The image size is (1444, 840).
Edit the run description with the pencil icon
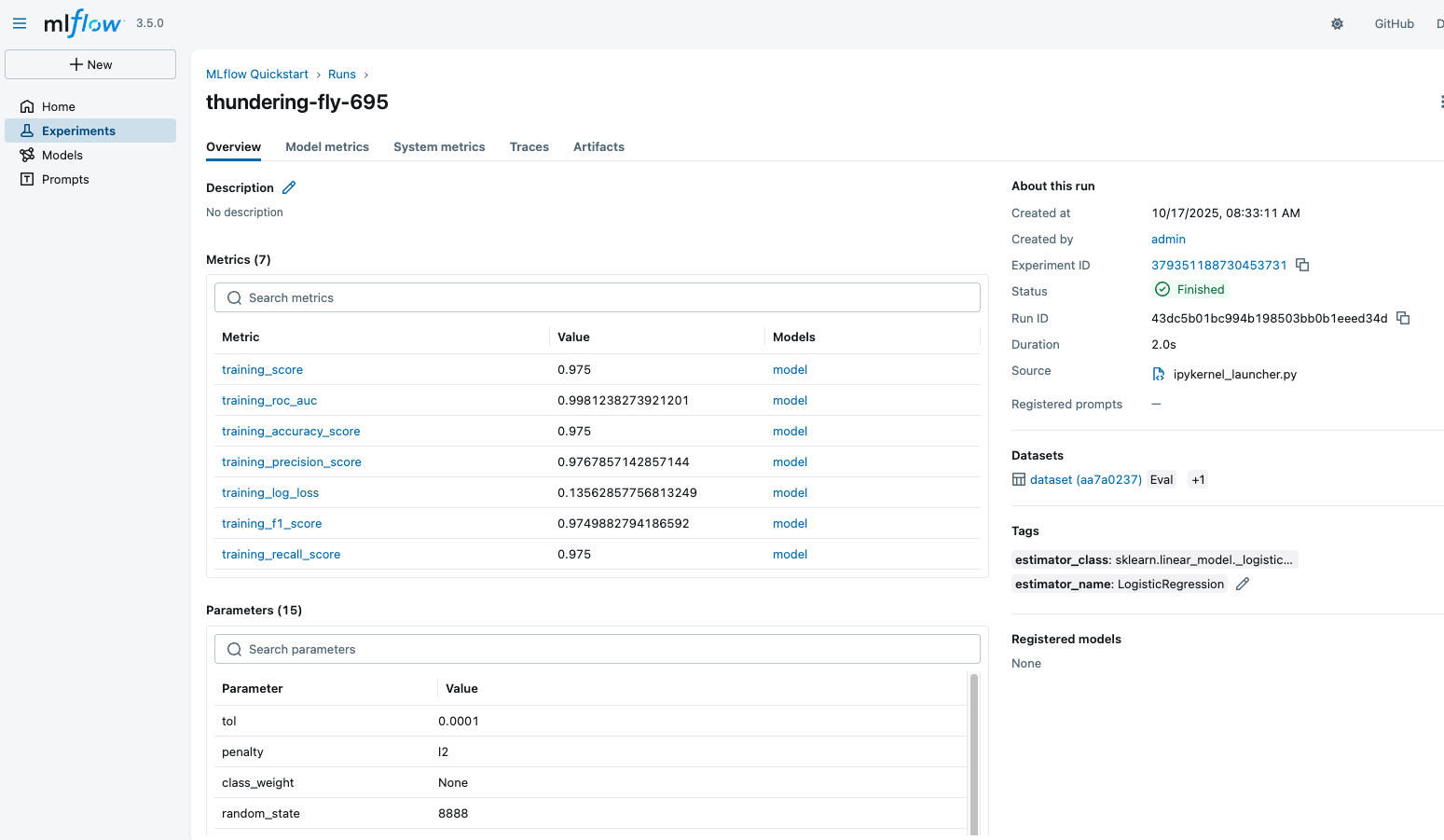click(289, 187)
